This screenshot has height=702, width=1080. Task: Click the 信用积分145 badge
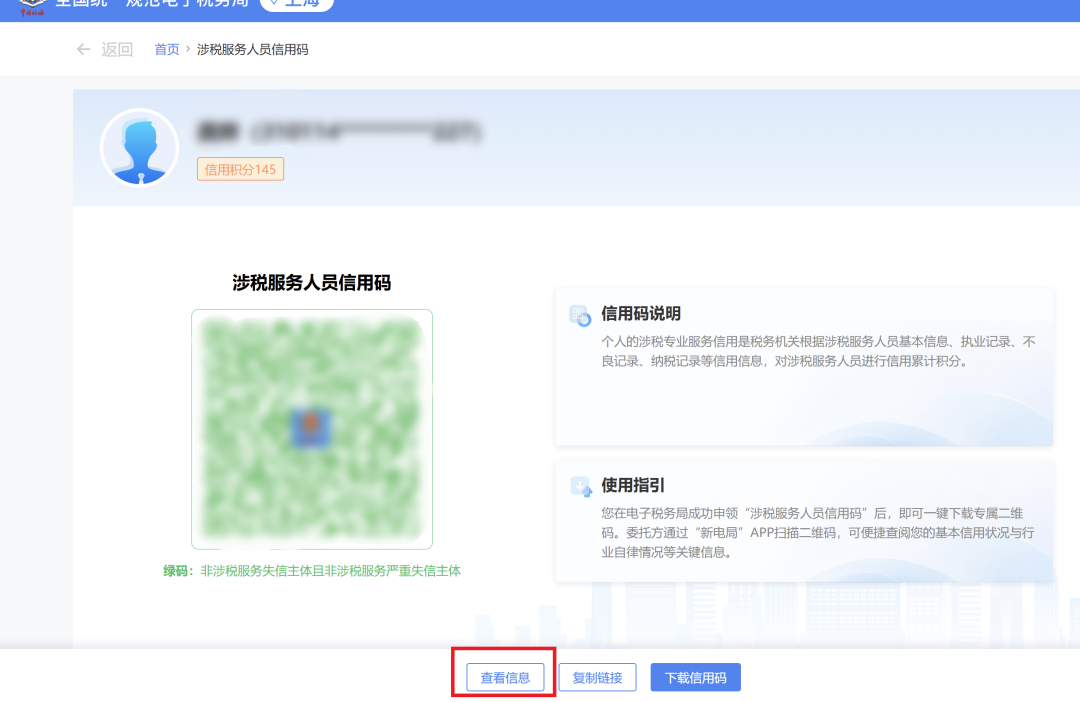pos(240,170)
